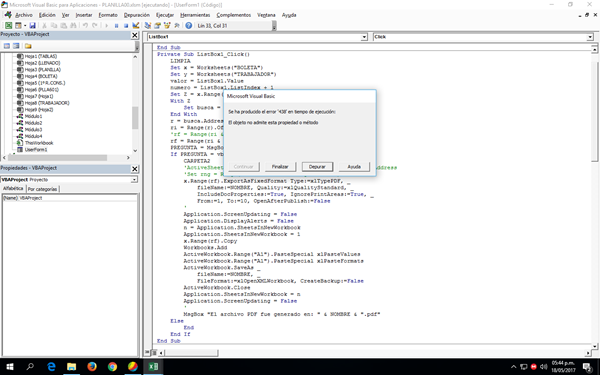The height and width of the screenshot is (375, 600).
Task: Open the Ventana menu
Action: 266,15
